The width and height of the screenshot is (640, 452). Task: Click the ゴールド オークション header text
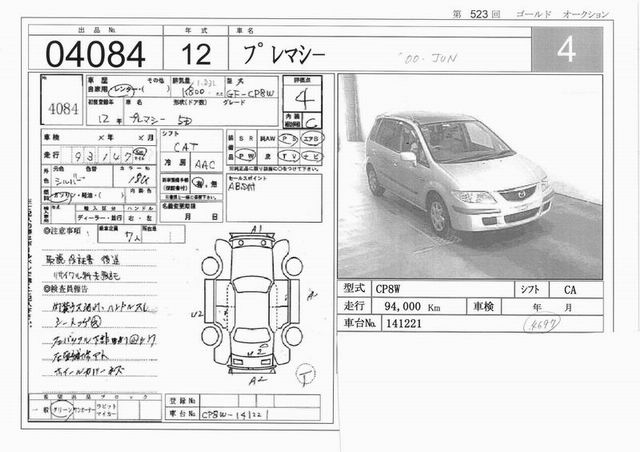point(562,14)
